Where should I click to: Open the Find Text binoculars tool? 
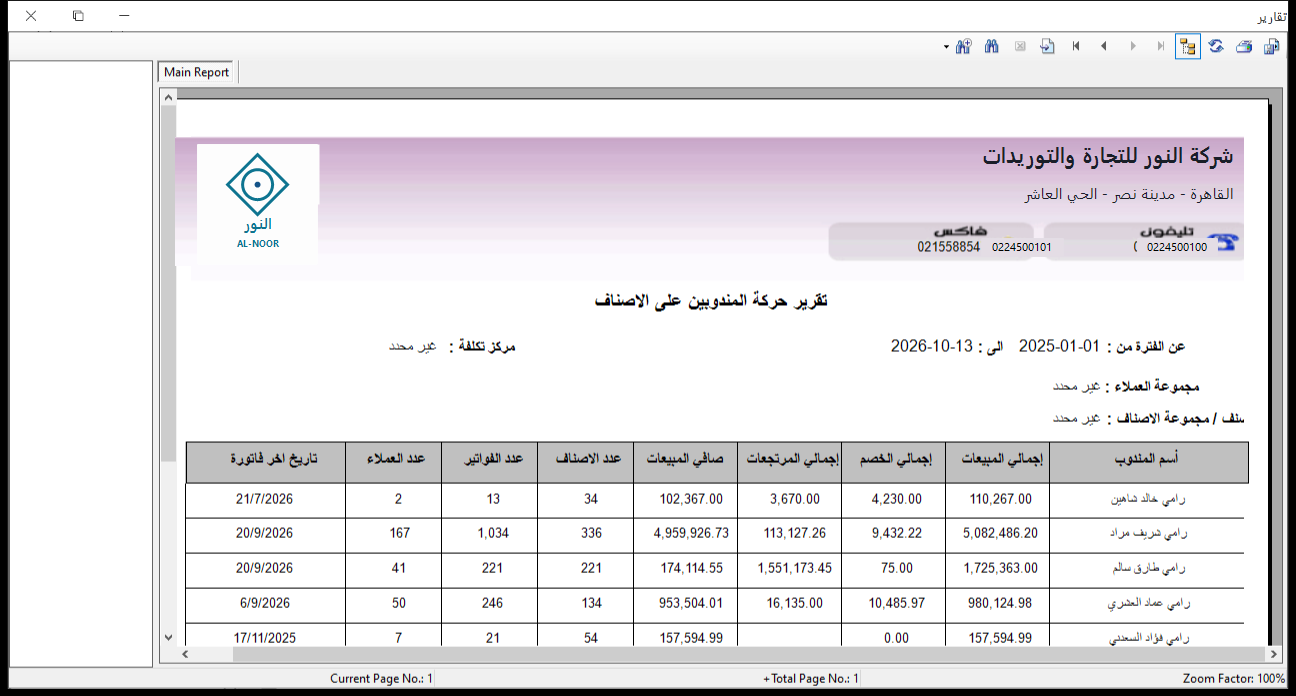point(992,46)
